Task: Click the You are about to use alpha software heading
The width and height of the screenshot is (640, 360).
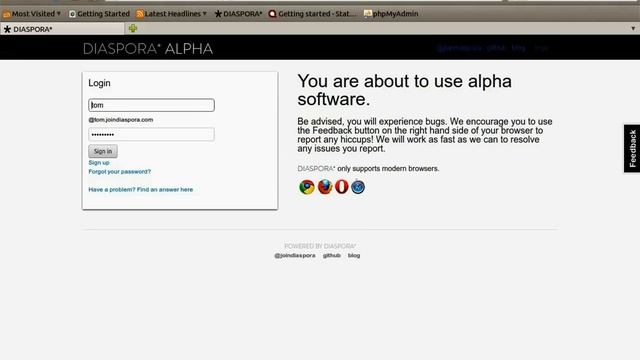Action: point(404,90)
